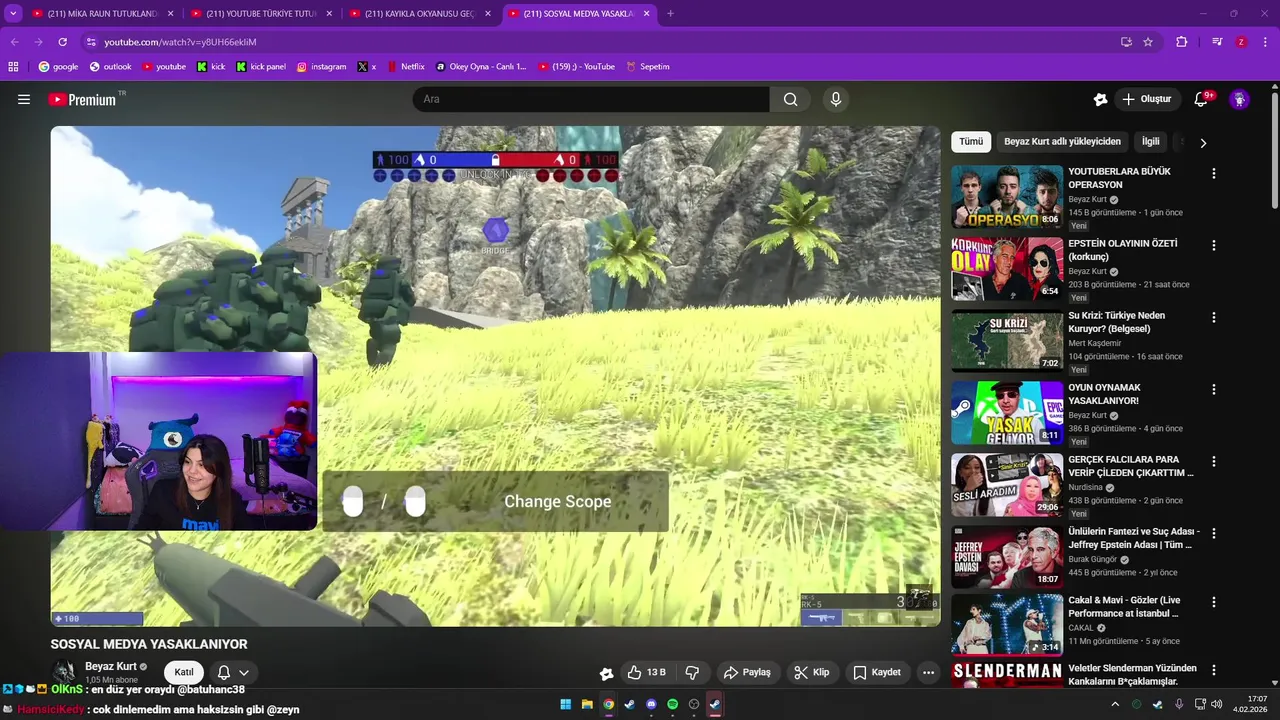Open Chrome apps grid in bookmarks bar
The height and width of the screenshot is (720, 1280).
pyautogui.click(x=13, y=67)
